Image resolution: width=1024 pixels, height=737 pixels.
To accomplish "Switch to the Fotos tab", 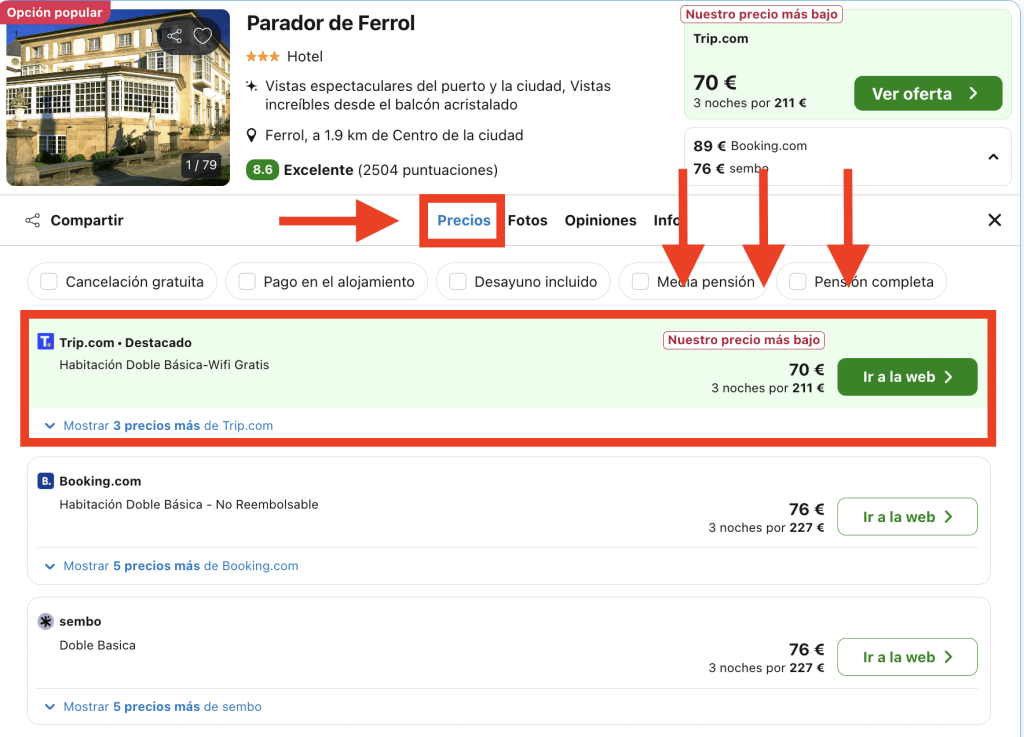I will 527,220.
